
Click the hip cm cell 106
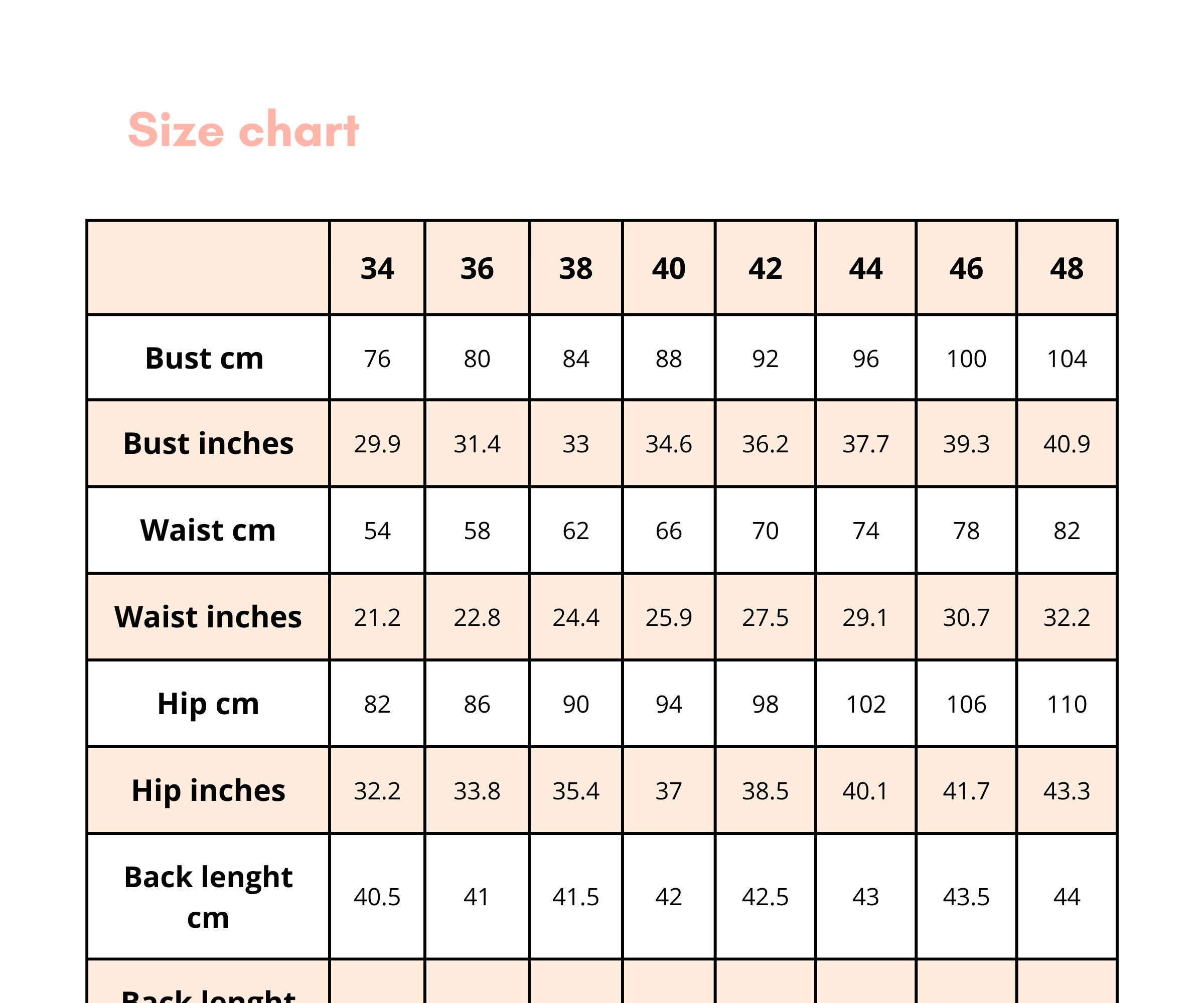pos(966,705)
